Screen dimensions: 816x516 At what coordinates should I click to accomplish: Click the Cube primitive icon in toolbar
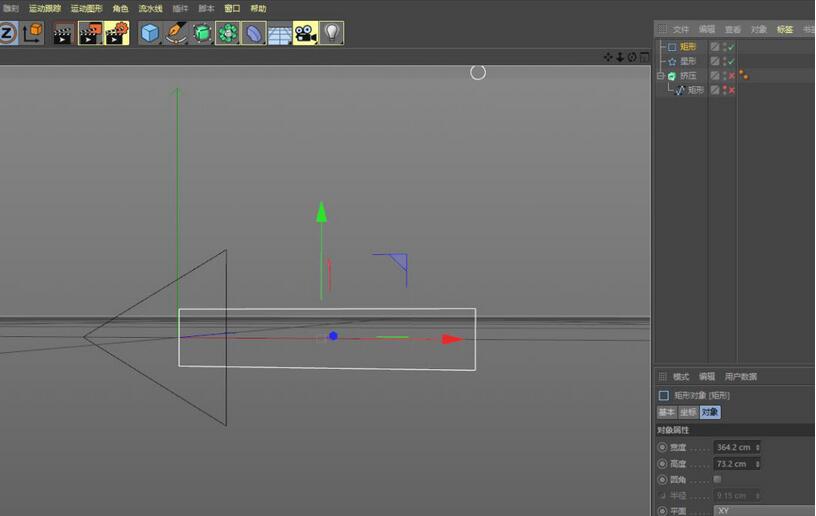pyautogui.click(x=150, y=33)
